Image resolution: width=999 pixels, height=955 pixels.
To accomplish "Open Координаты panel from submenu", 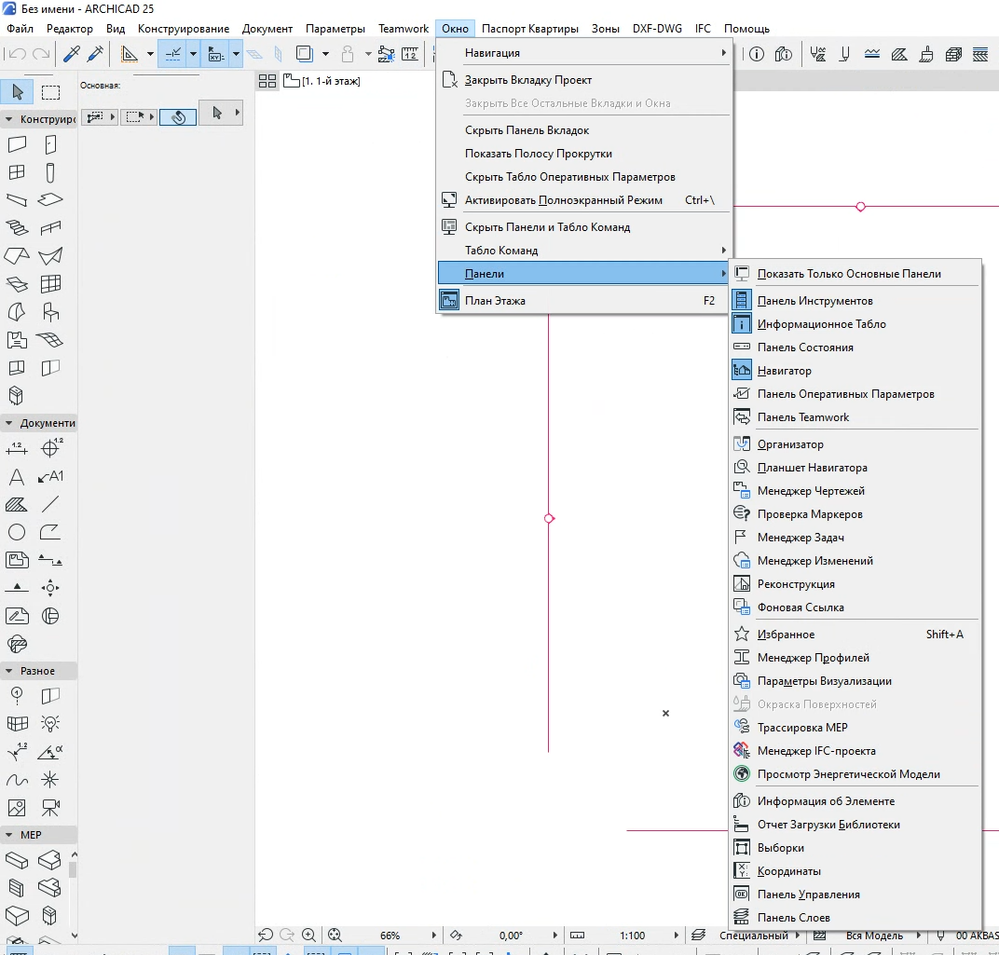I will pyautogui.click(x=788, y=871).
